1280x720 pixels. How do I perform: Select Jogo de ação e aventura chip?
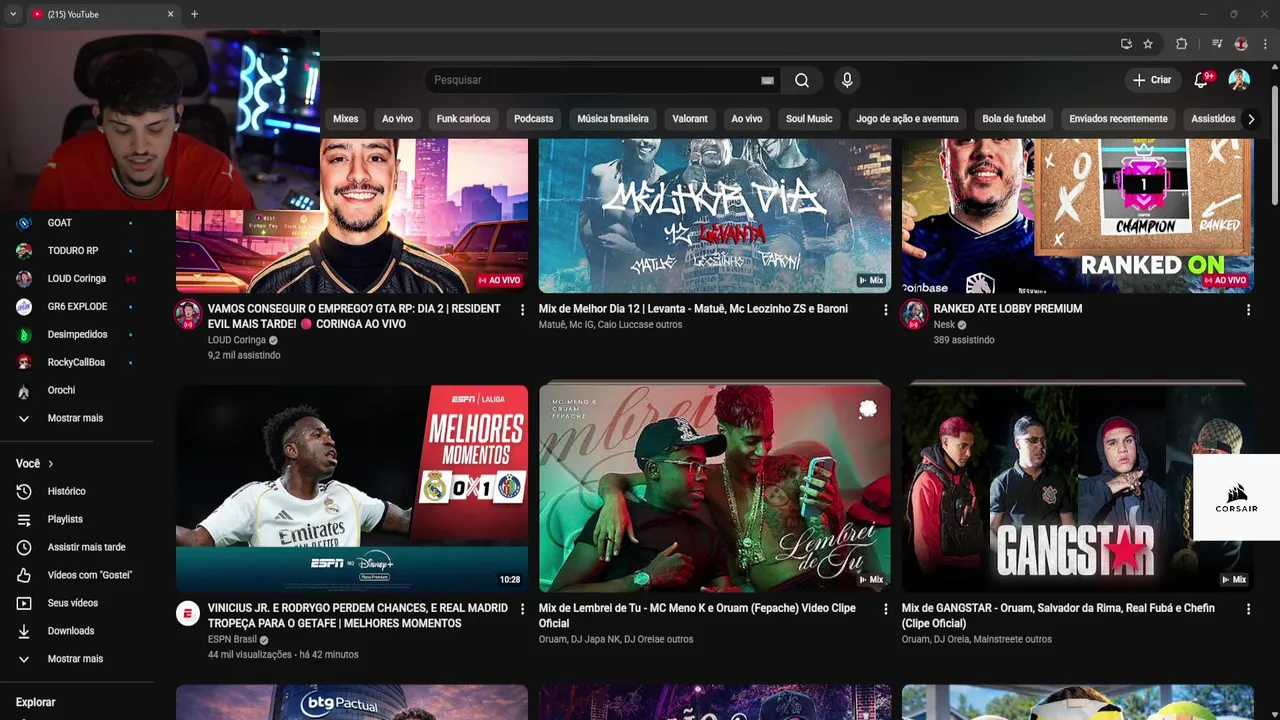coord(907,119)
